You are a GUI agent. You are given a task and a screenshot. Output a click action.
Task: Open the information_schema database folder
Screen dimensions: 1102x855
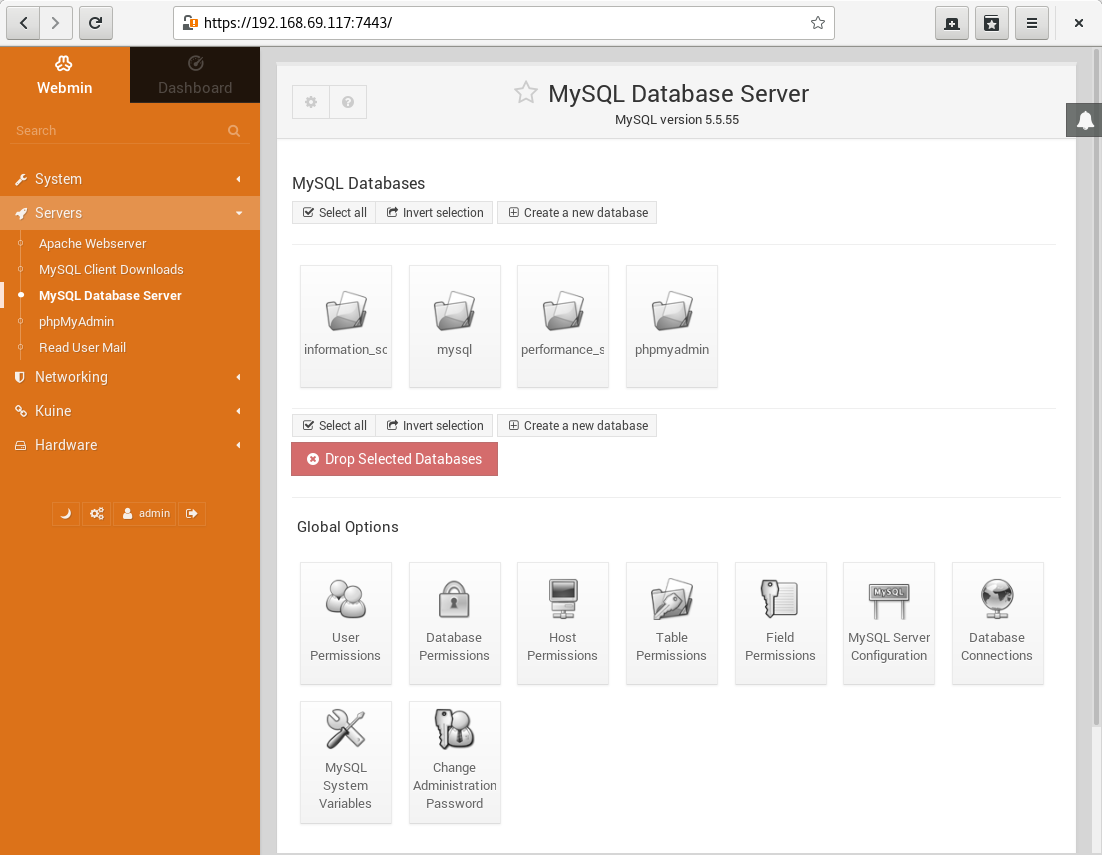(x=346, y=326)
